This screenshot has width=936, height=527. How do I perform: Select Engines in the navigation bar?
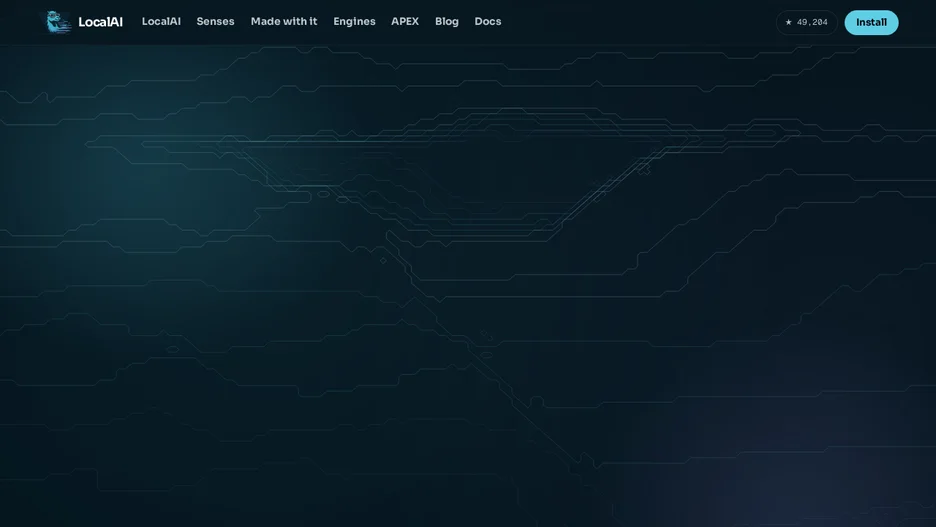[x=355, y=21]
